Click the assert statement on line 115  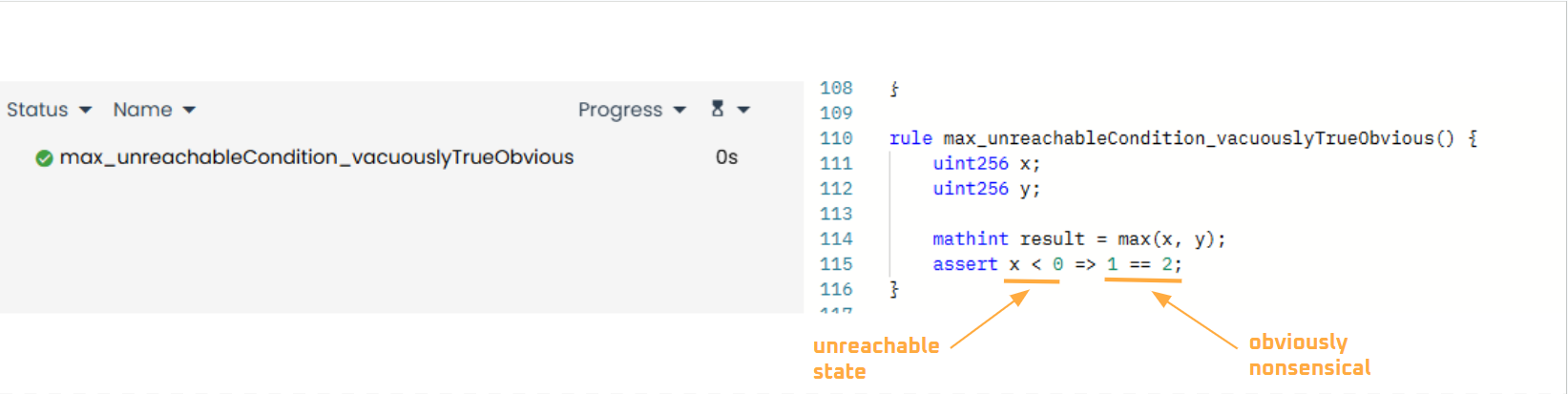click(x=1056, y=264)
